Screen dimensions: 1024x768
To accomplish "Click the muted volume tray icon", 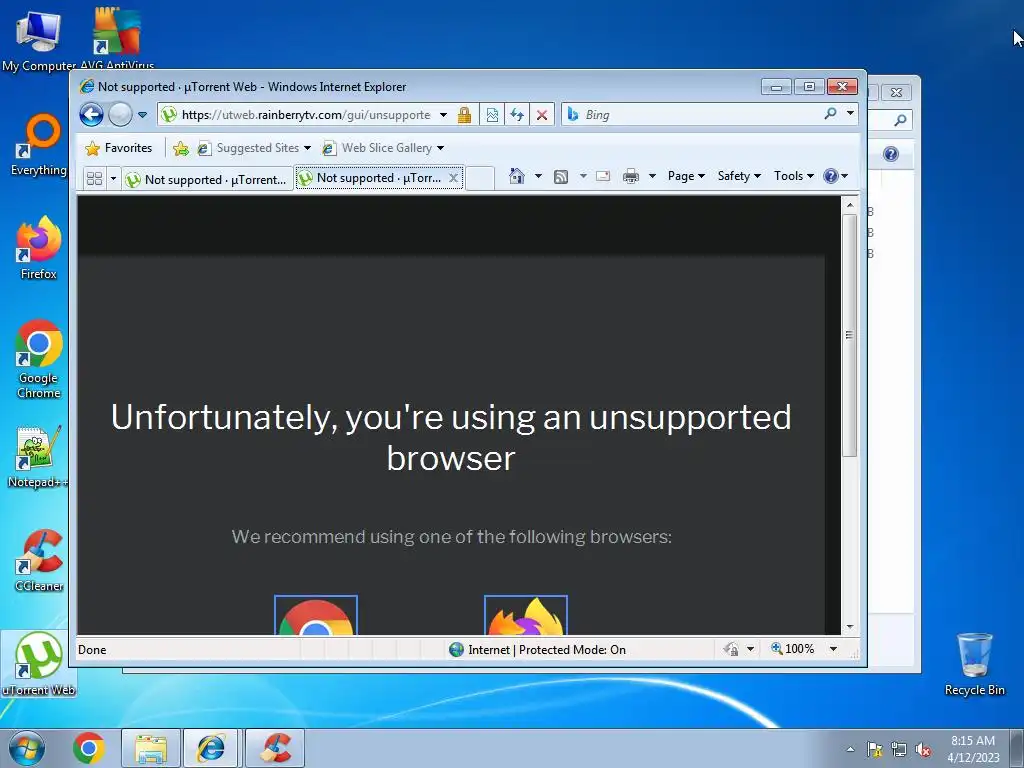I will (923, 750).
